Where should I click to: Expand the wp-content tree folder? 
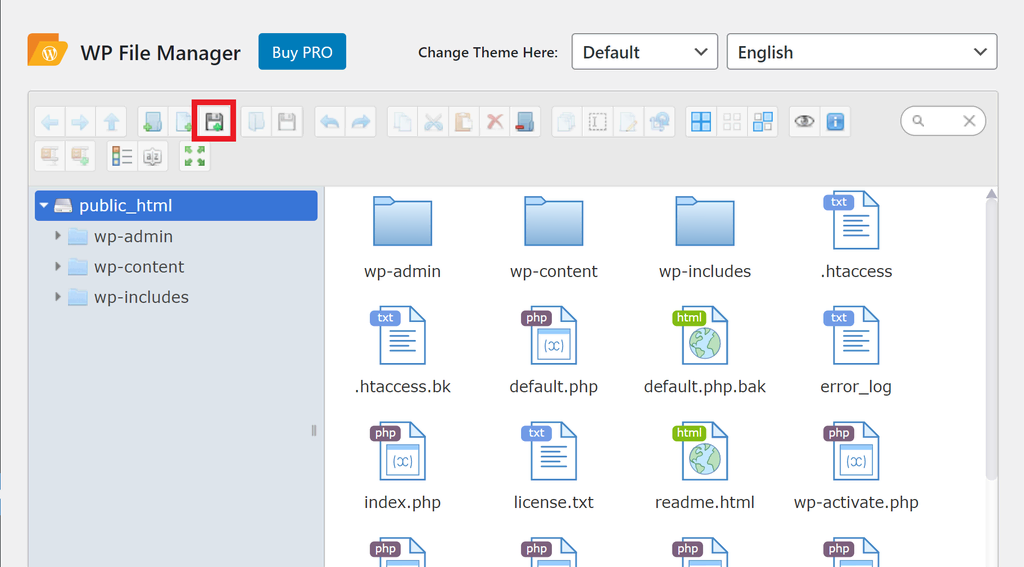58,267
